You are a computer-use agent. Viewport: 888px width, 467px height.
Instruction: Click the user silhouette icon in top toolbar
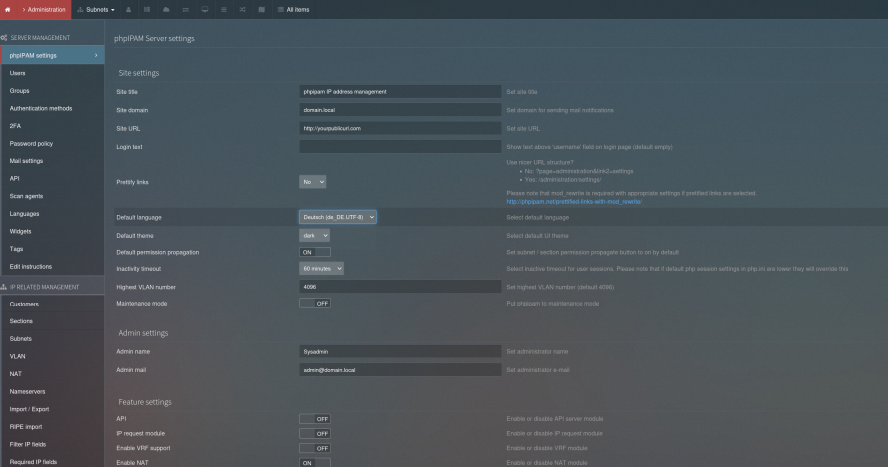tap(128, 9)
